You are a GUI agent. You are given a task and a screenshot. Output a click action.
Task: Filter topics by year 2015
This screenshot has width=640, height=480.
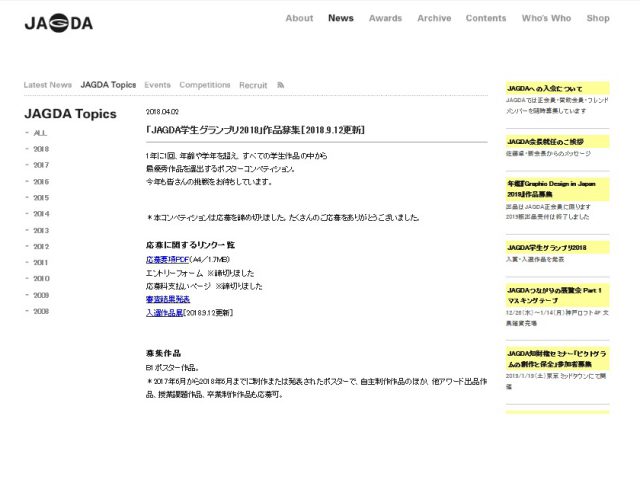pos(41,198)
